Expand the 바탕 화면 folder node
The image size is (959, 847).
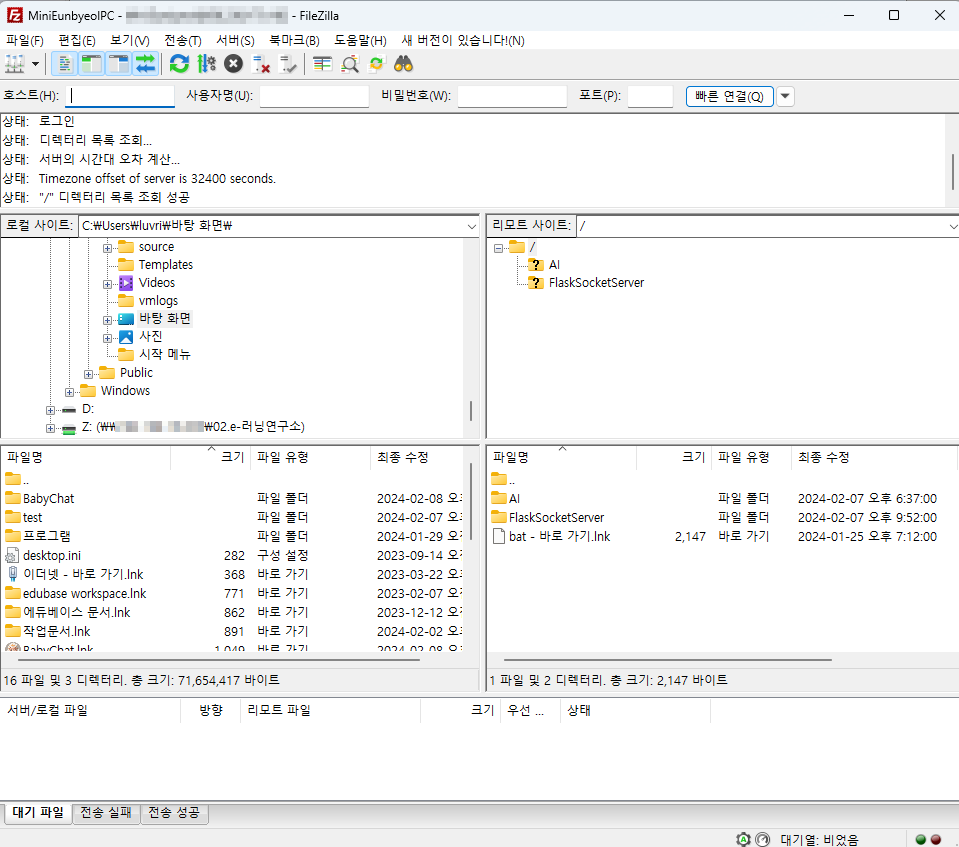click(x=107, y=320)
